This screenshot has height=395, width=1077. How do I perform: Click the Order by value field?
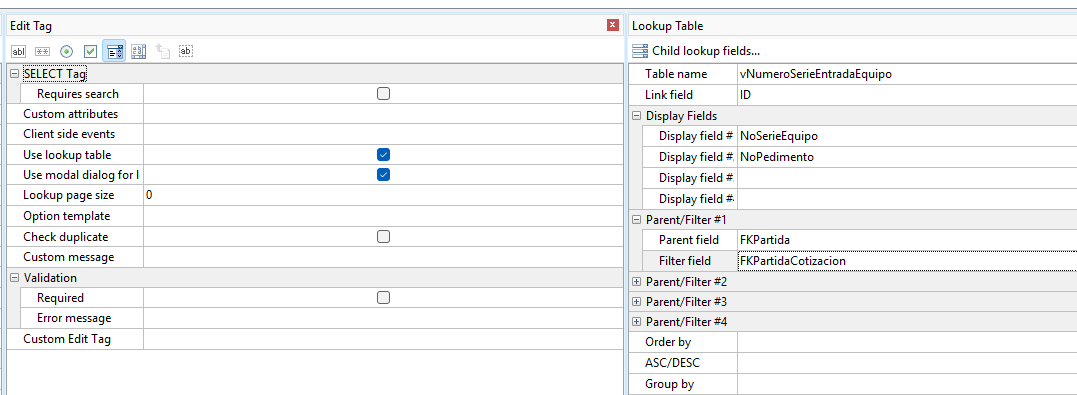(x=907, y=341)
